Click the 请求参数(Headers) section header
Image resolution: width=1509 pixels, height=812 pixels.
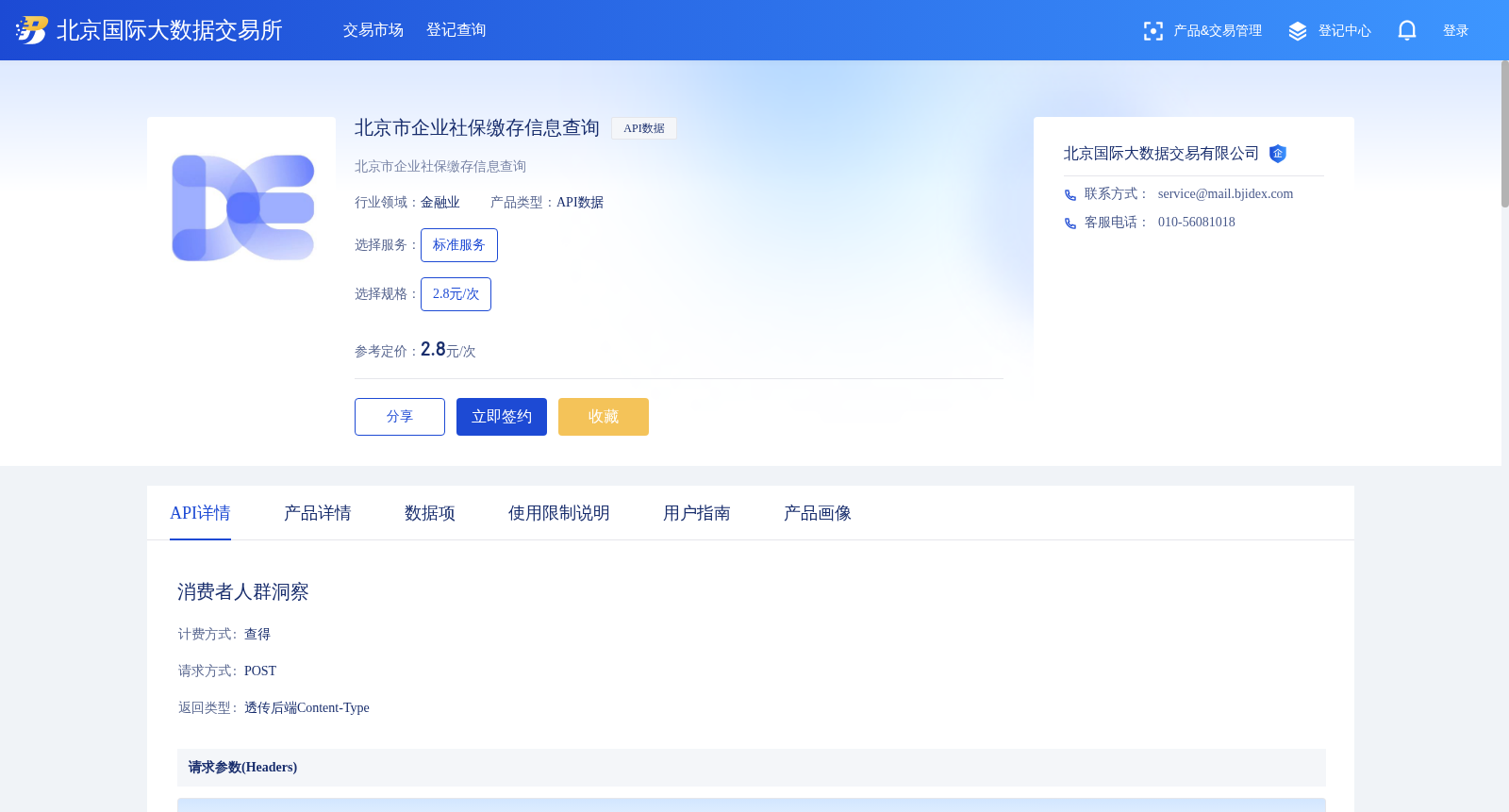point(752,768)
